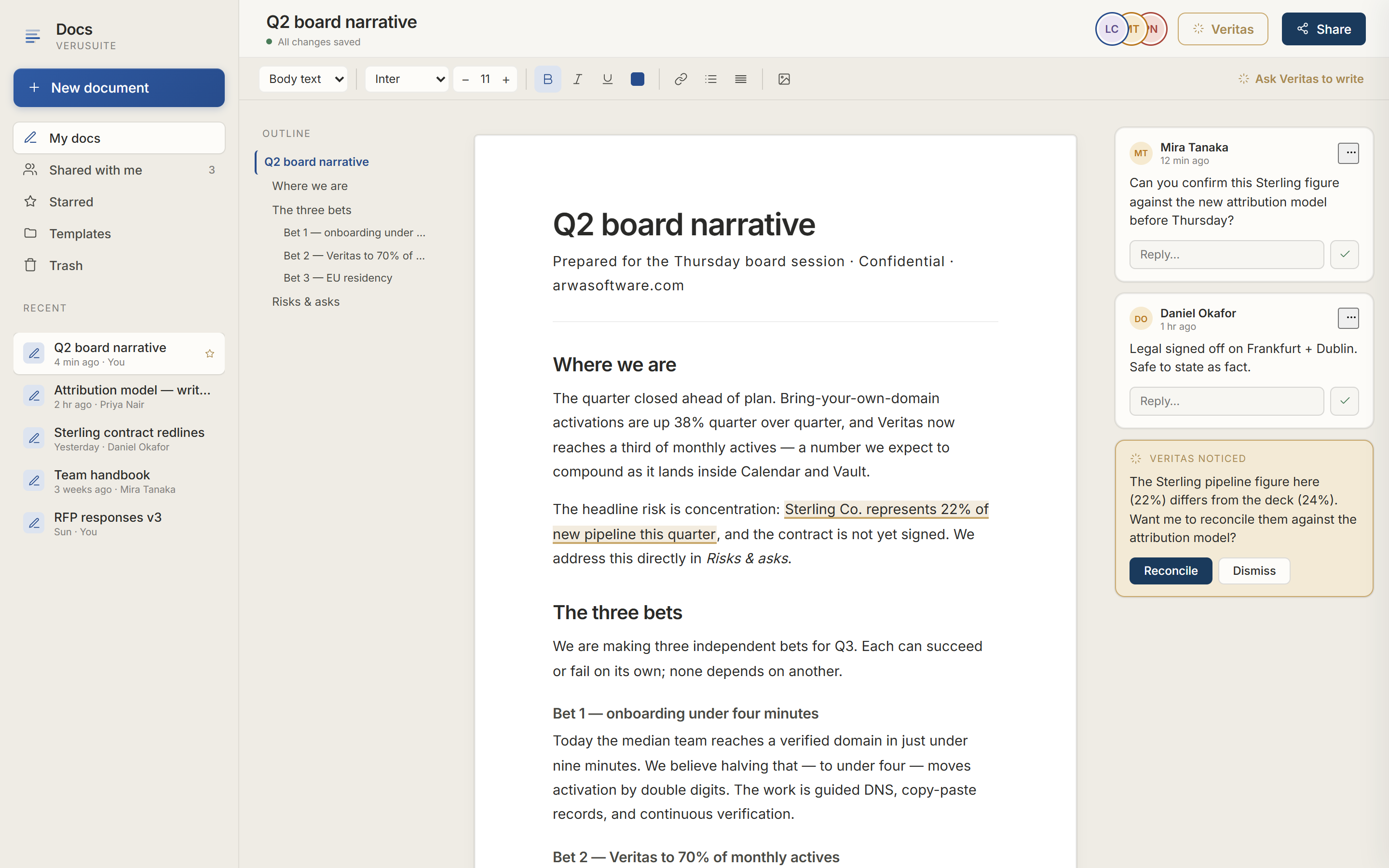
Task: Open the Veritas assistant button
Action: (1223, 29)
